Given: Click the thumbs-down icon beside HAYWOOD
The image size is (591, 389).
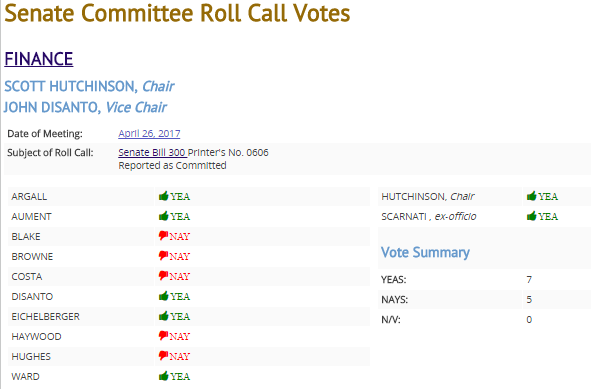Looking at the screenshot, I should click(163, 336).
